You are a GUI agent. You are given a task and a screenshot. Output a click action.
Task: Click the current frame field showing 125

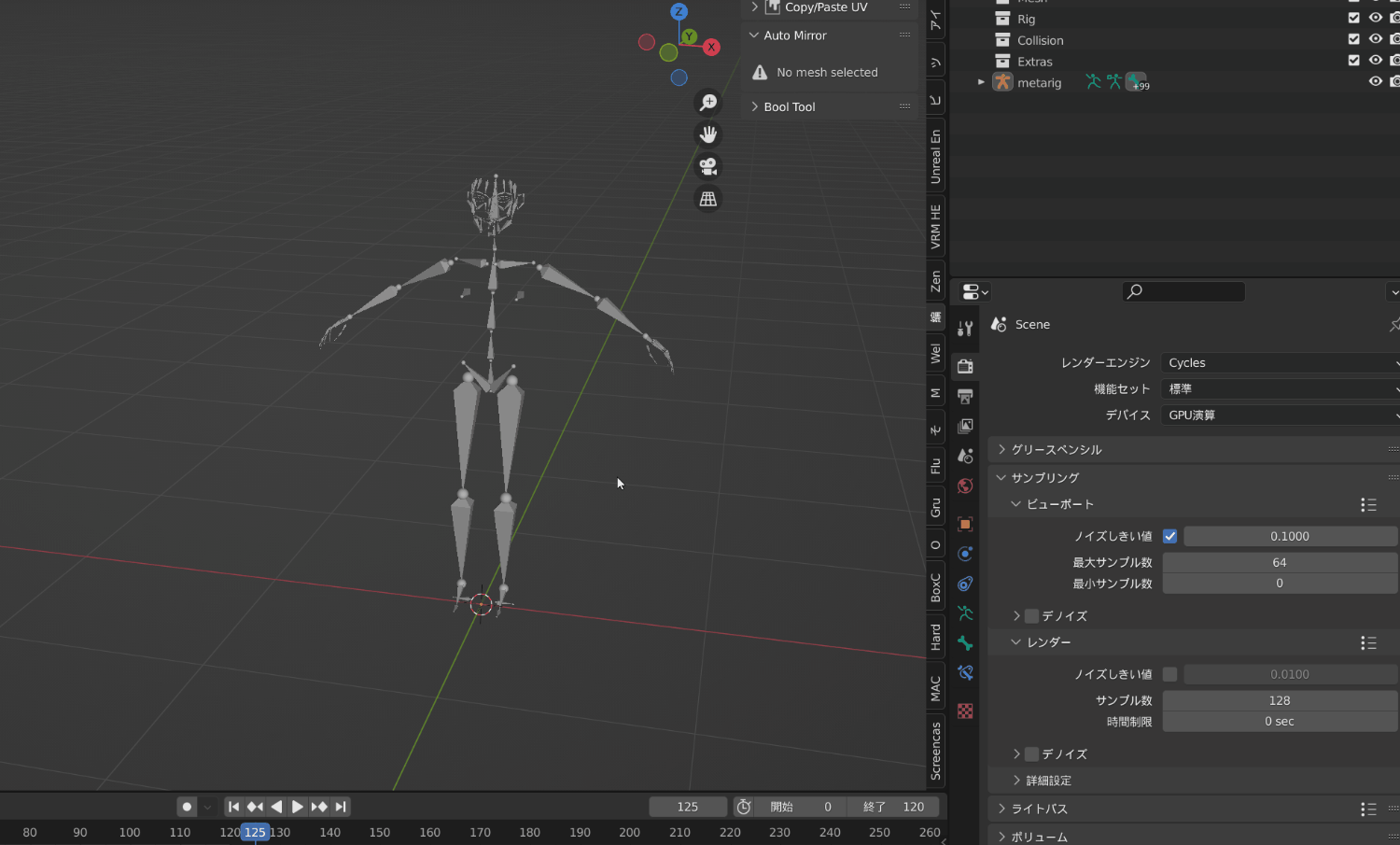[x=688, y=806]
